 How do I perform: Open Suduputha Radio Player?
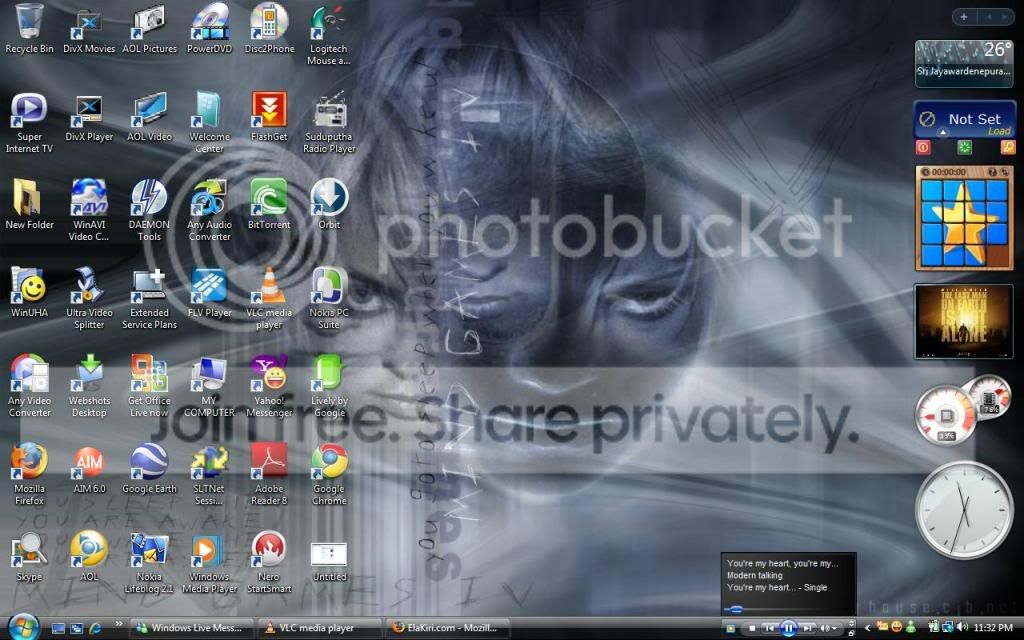[x=329, y=122]
